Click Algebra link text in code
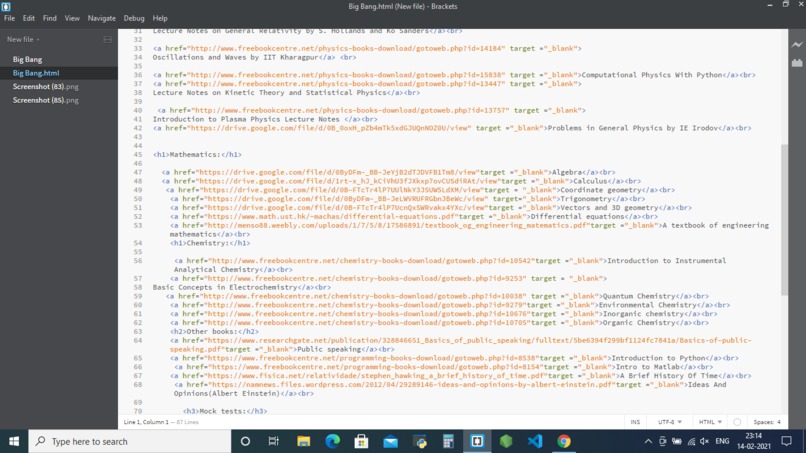This screenshot has width=806, height=453. tap(566, 172)
